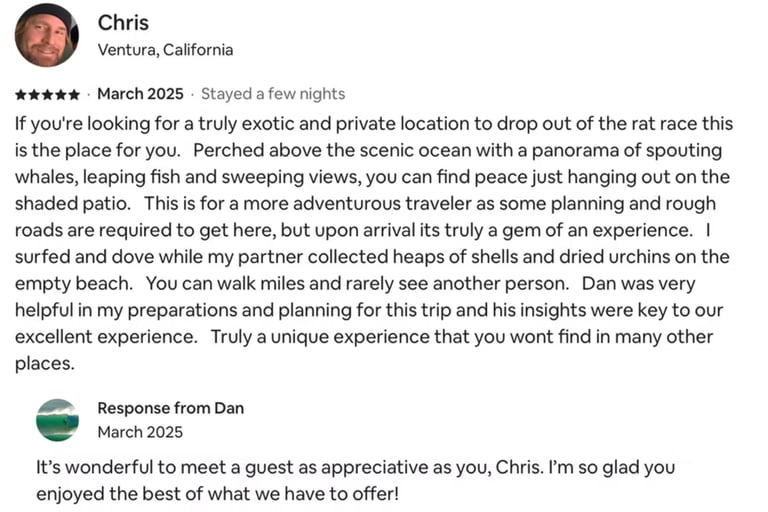Screen dimensions: 768x512
Task: Click the 'Stayed a few nights' label
Action: (273, 94)
